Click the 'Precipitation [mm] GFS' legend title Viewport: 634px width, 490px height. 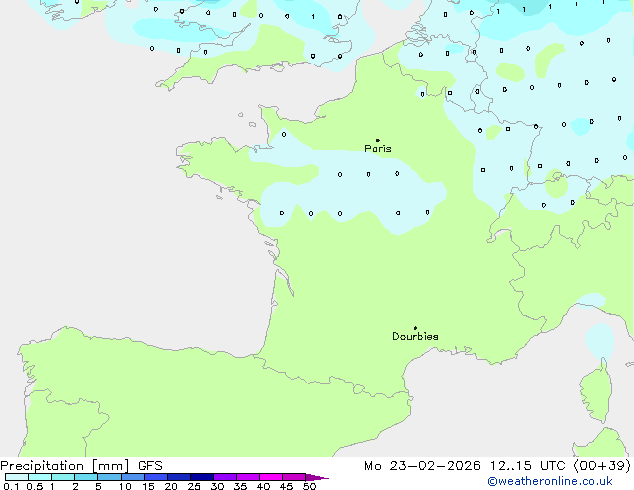(x=81, y=466)
